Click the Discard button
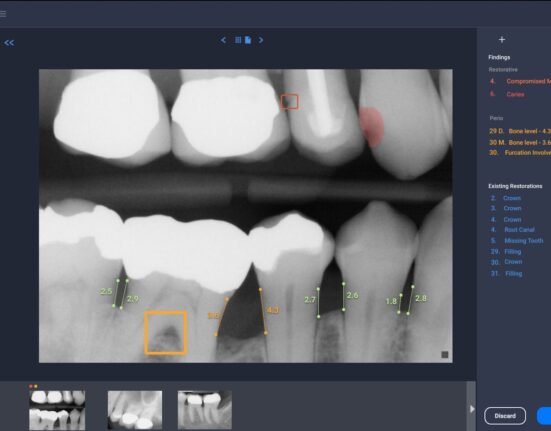 tap(505, 416)
